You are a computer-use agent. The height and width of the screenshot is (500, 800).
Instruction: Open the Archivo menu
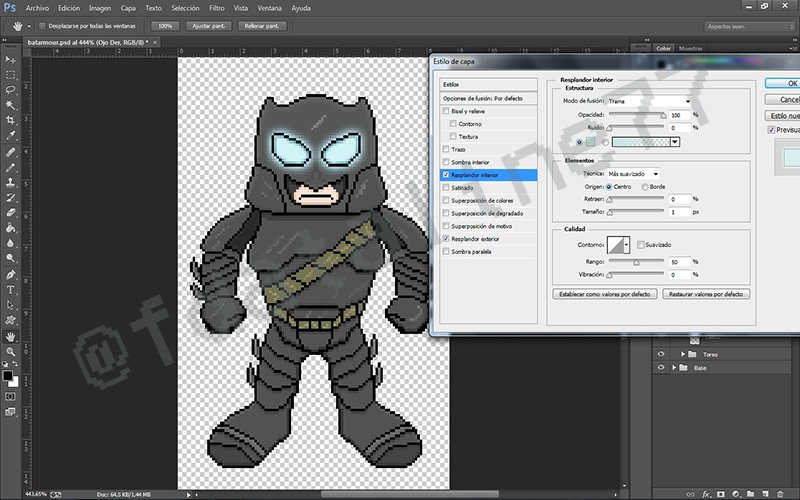coord(37,8)
